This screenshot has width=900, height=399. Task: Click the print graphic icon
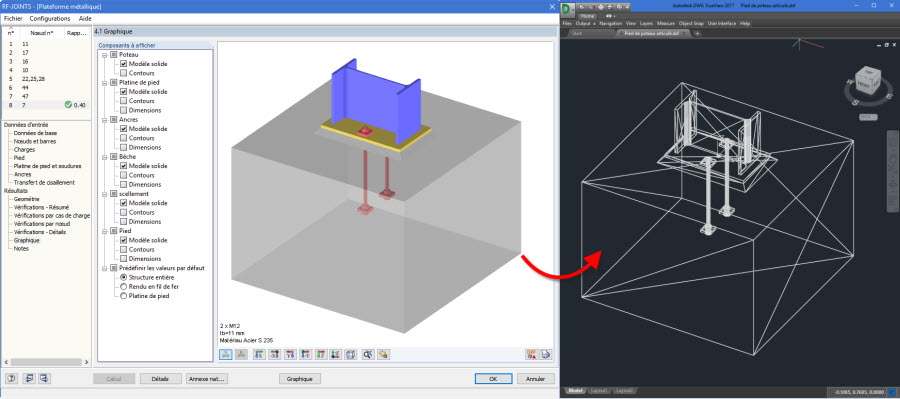[x=545, y=354]
